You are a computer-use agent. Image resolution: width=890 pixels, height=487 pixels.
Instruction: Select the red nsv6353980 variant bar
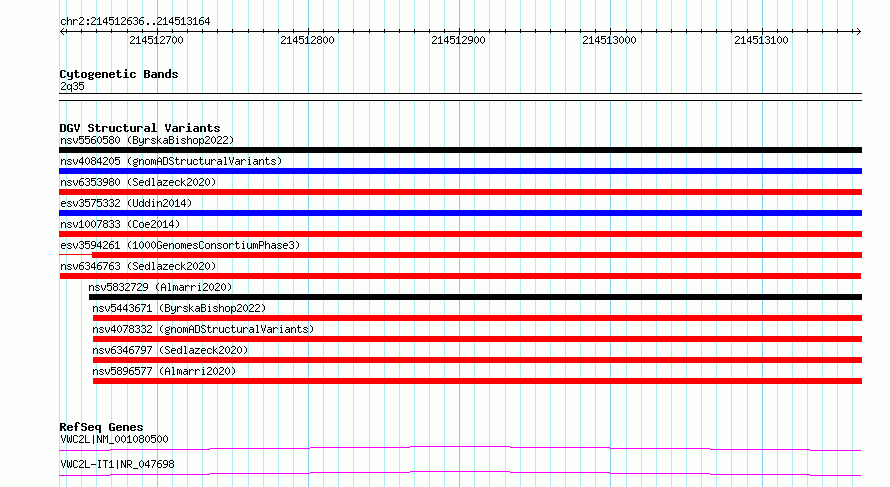pos(460,192)
